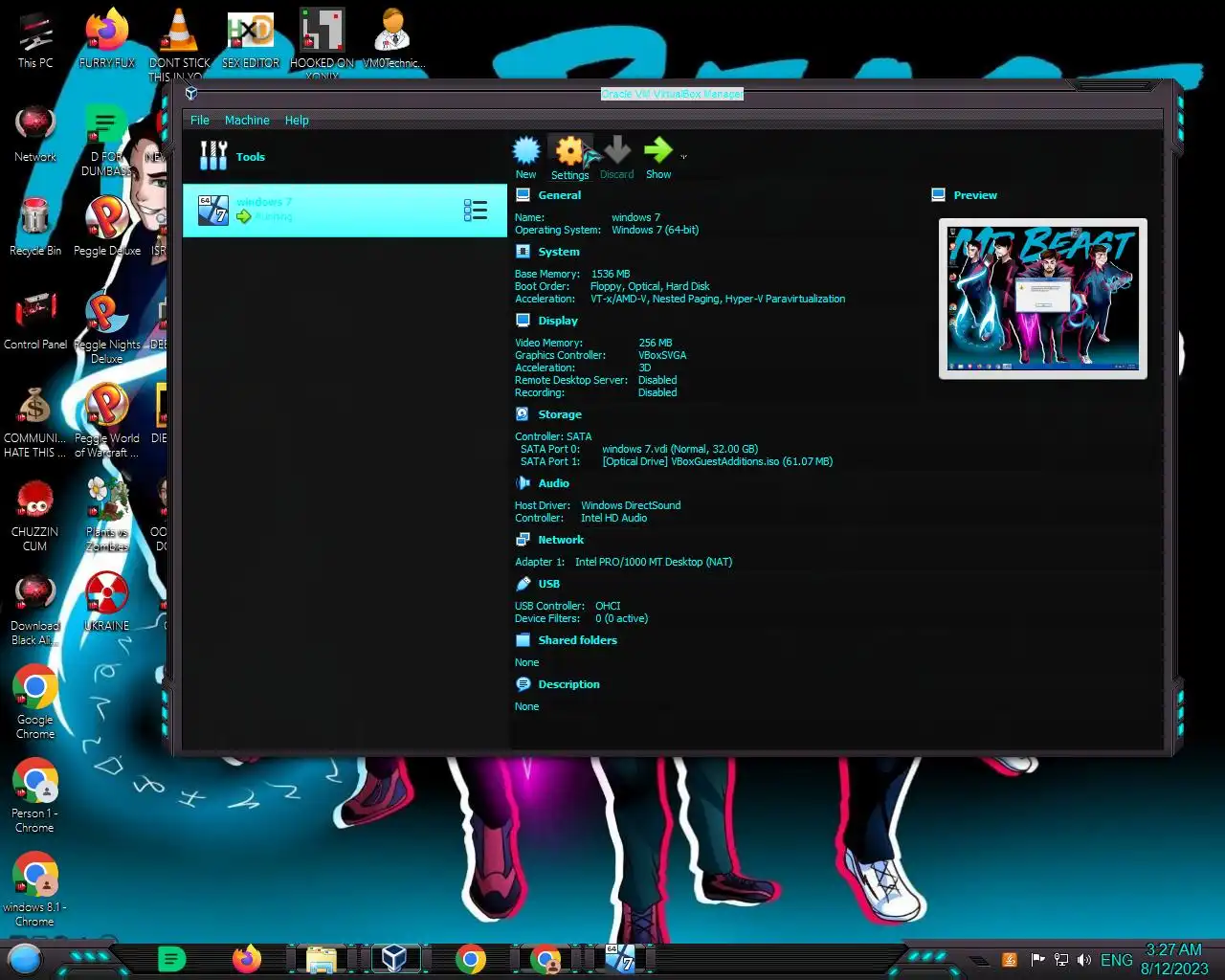Screen dimensions: 1225x980
Task: Click the 'Intel HD Audio' controller value
Action: pos(613,518)
